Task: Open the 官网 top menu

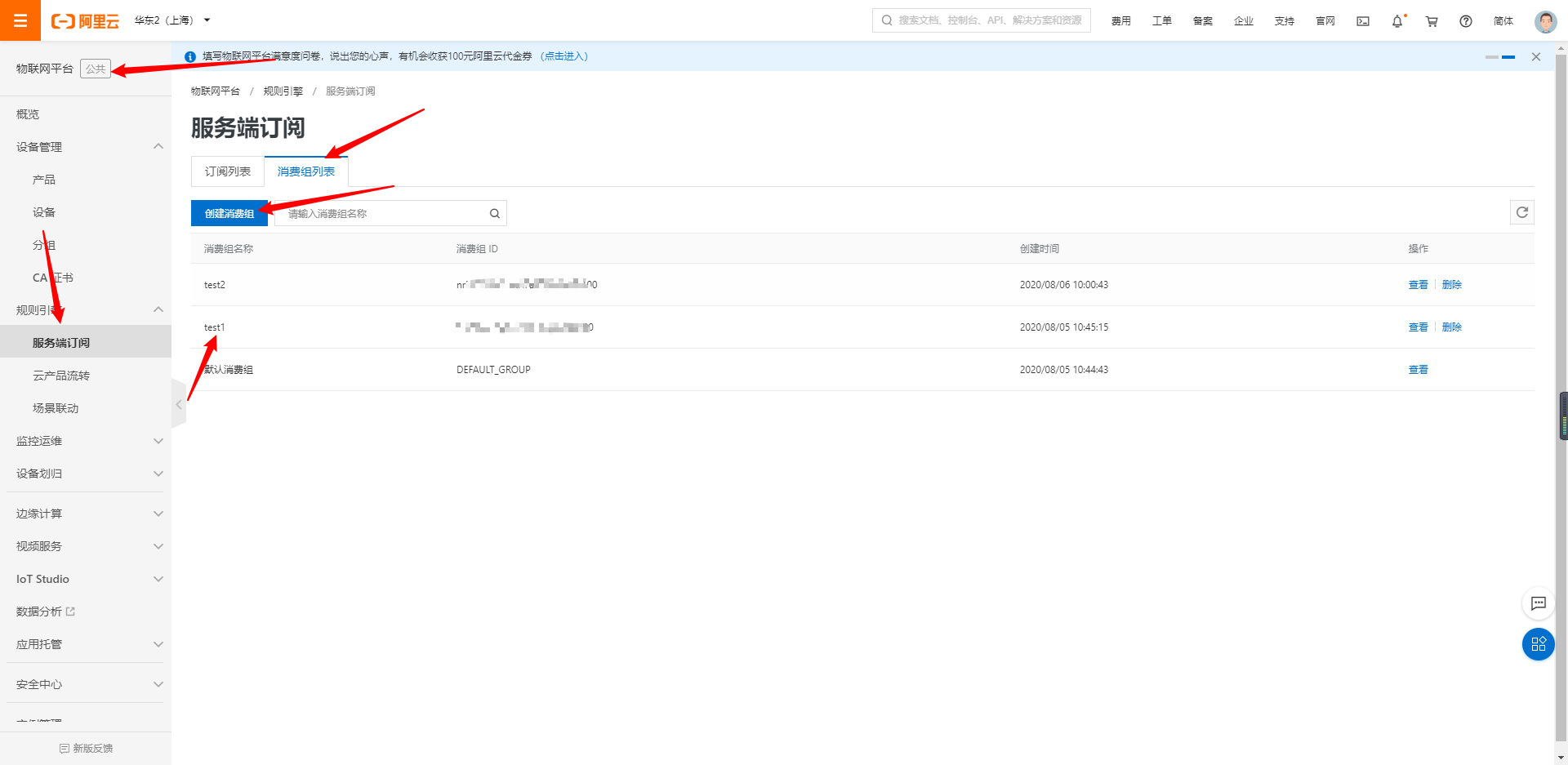Action: coord(1325,21)
